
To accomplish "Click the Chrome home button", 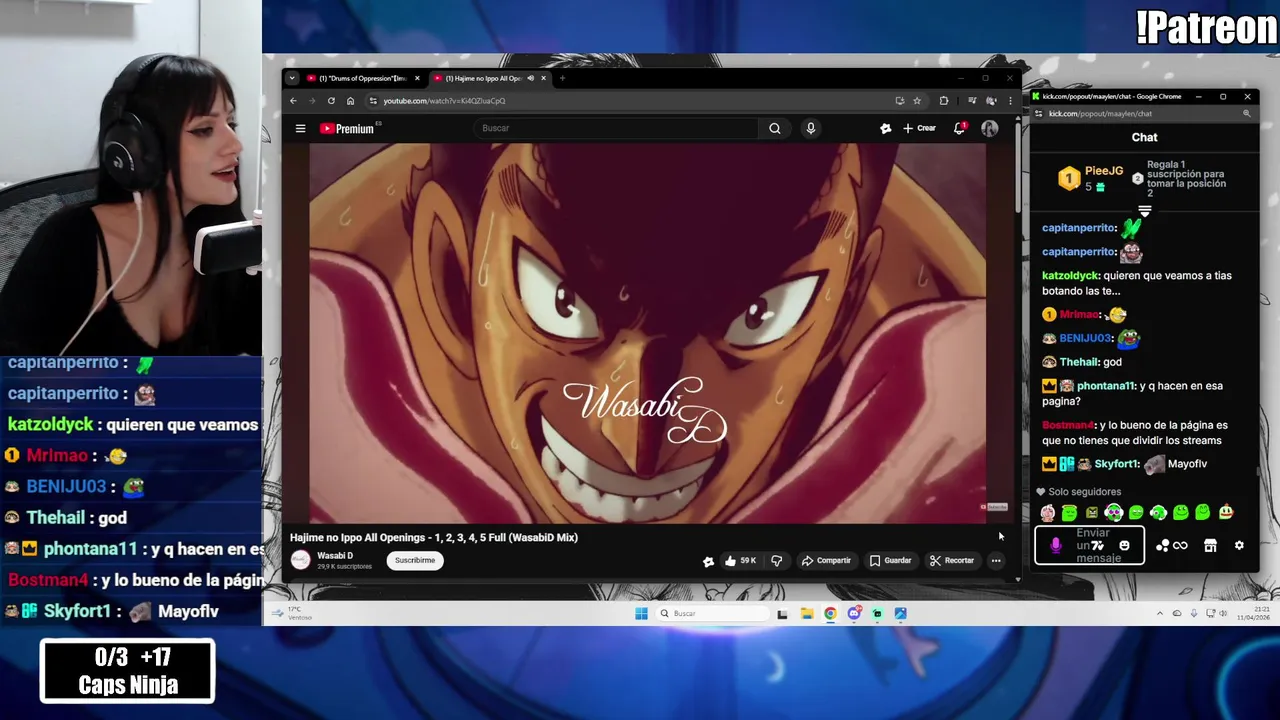I will coord(350,100).
